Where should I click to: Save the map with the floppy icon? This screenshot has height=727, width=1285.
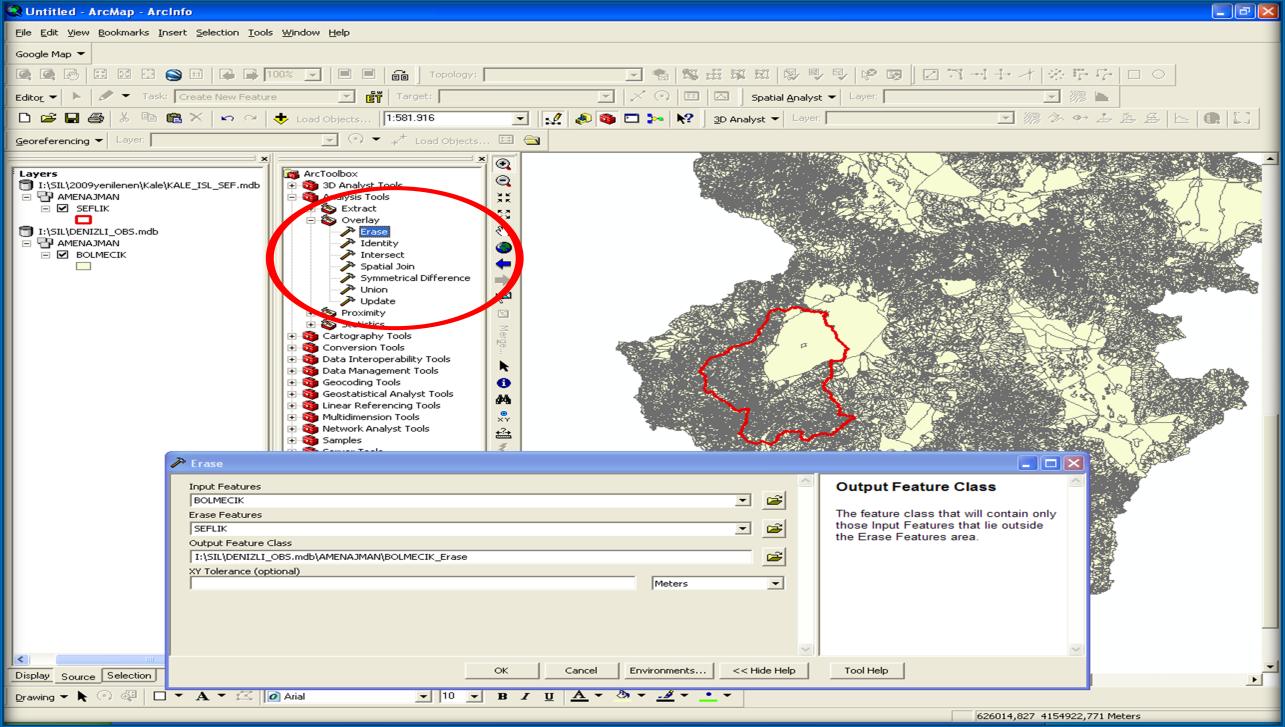pos(71,119)
